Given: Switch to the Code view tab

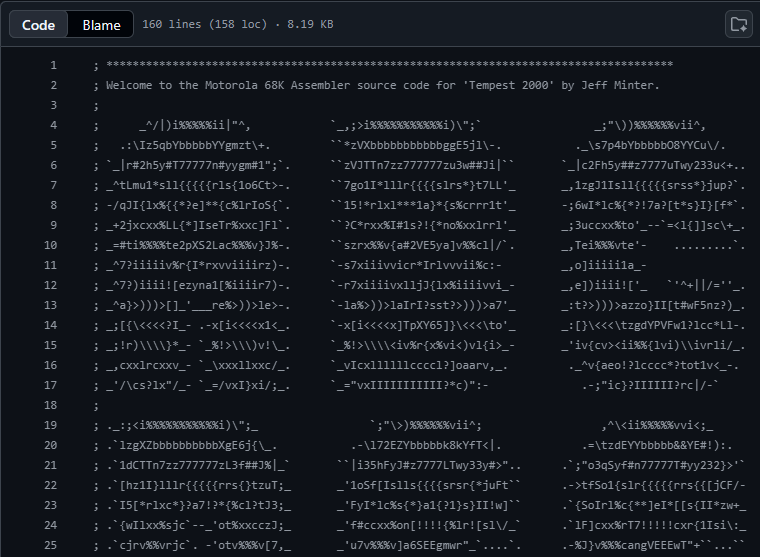Looking at the screenshot, I should (38, 25).
